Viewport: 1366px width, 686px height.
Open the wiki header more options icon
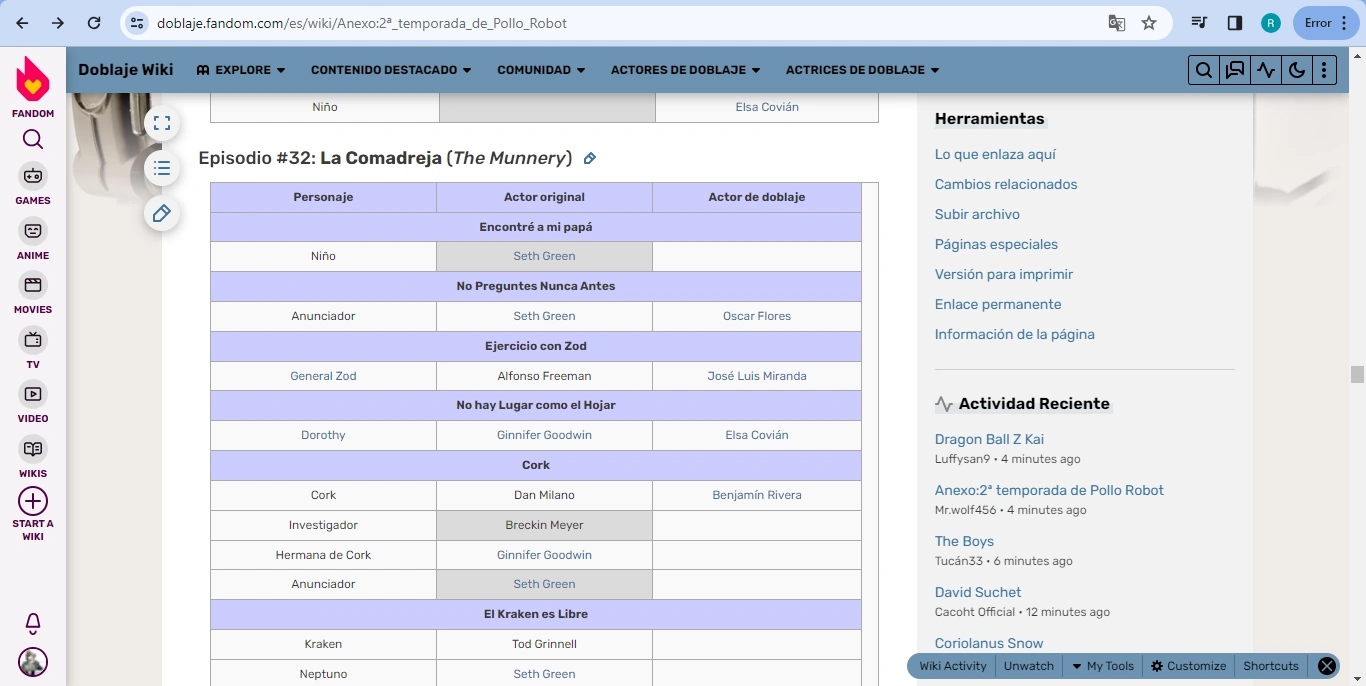click(1324, 70)
